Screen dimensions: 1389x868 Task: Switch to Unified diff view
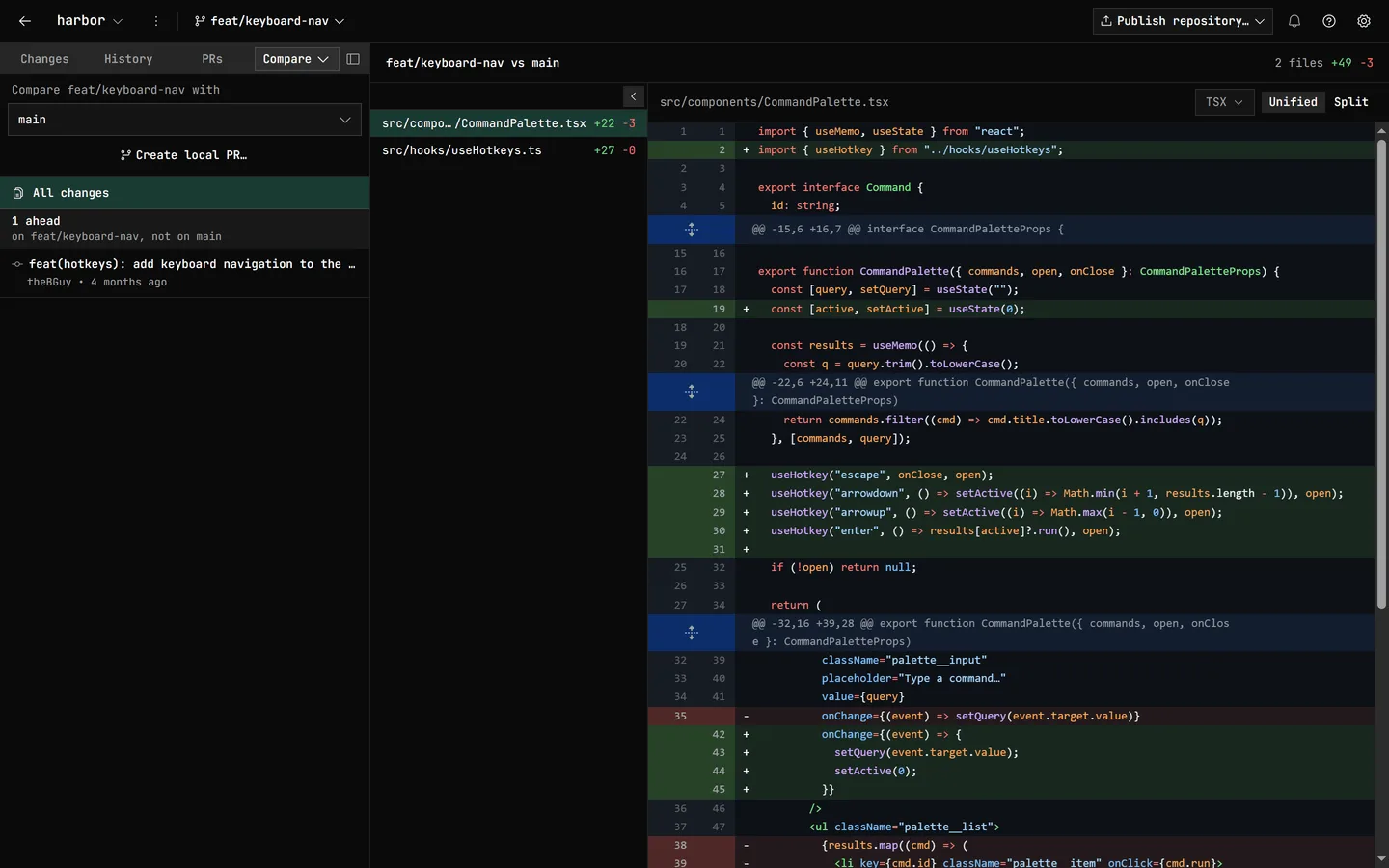[1293, 102]
